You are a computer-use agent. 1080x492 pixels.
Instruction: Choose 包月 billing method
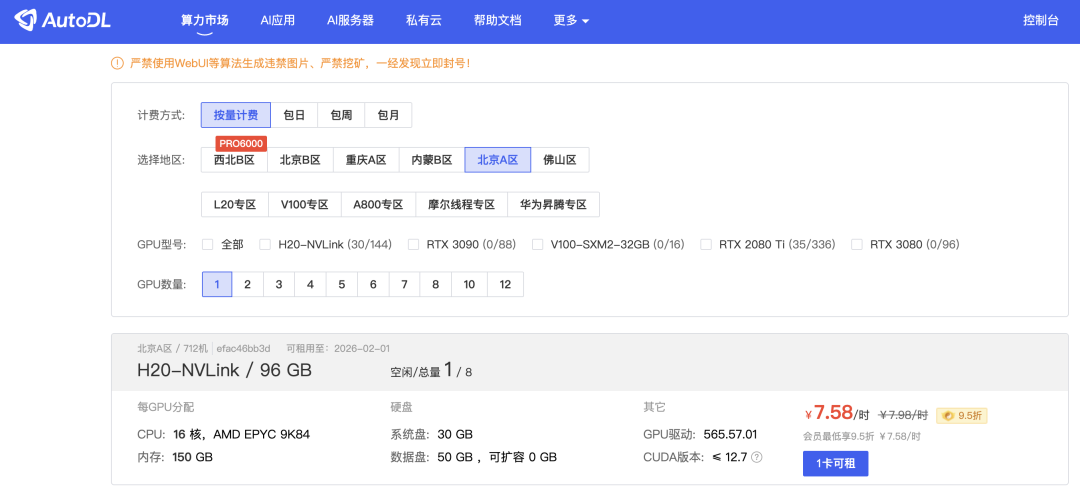pyautogui.click(x=388, y=115)
